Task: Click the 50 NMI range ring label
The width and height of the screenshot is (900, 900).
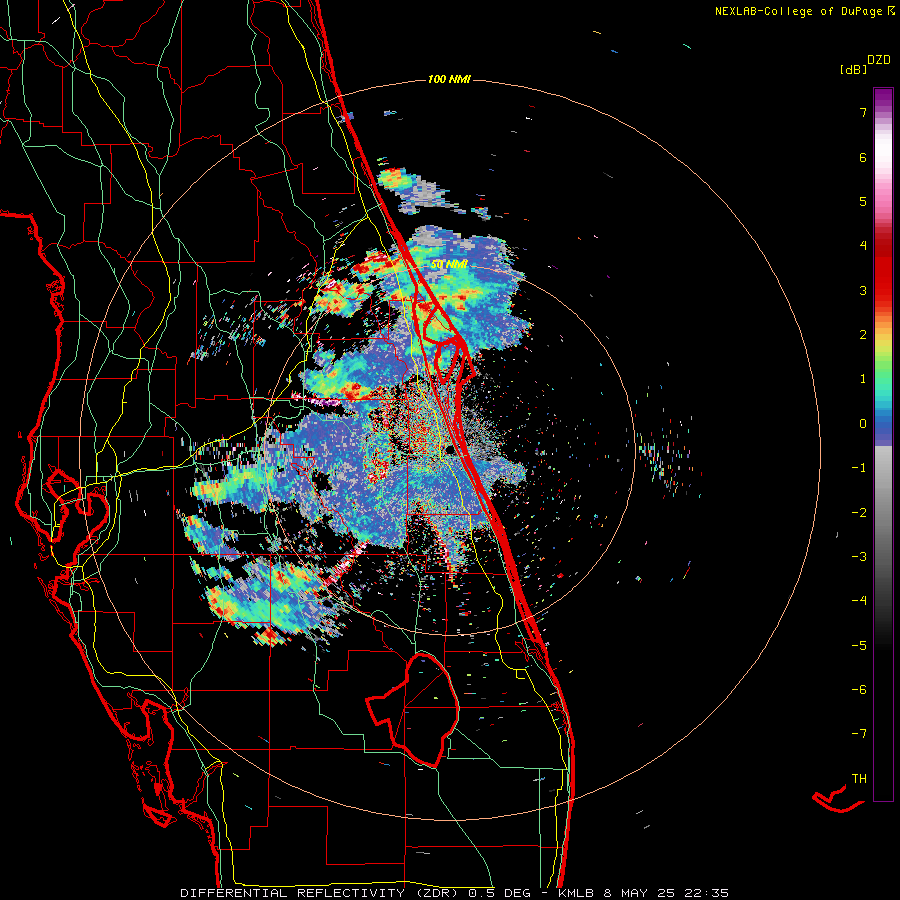Action: 449,265
